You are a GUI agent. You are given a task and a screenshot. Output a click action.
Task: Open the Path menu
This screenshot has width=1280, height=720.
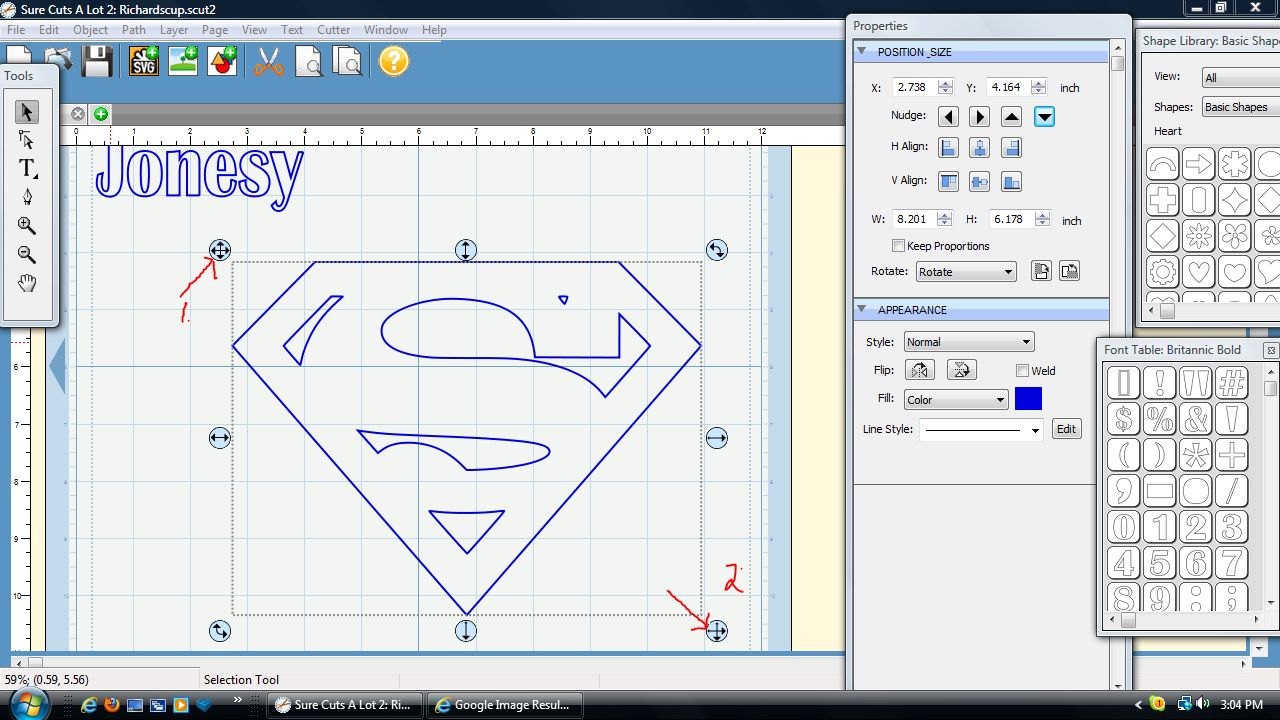pyautogui.click(x=134, y=30)
